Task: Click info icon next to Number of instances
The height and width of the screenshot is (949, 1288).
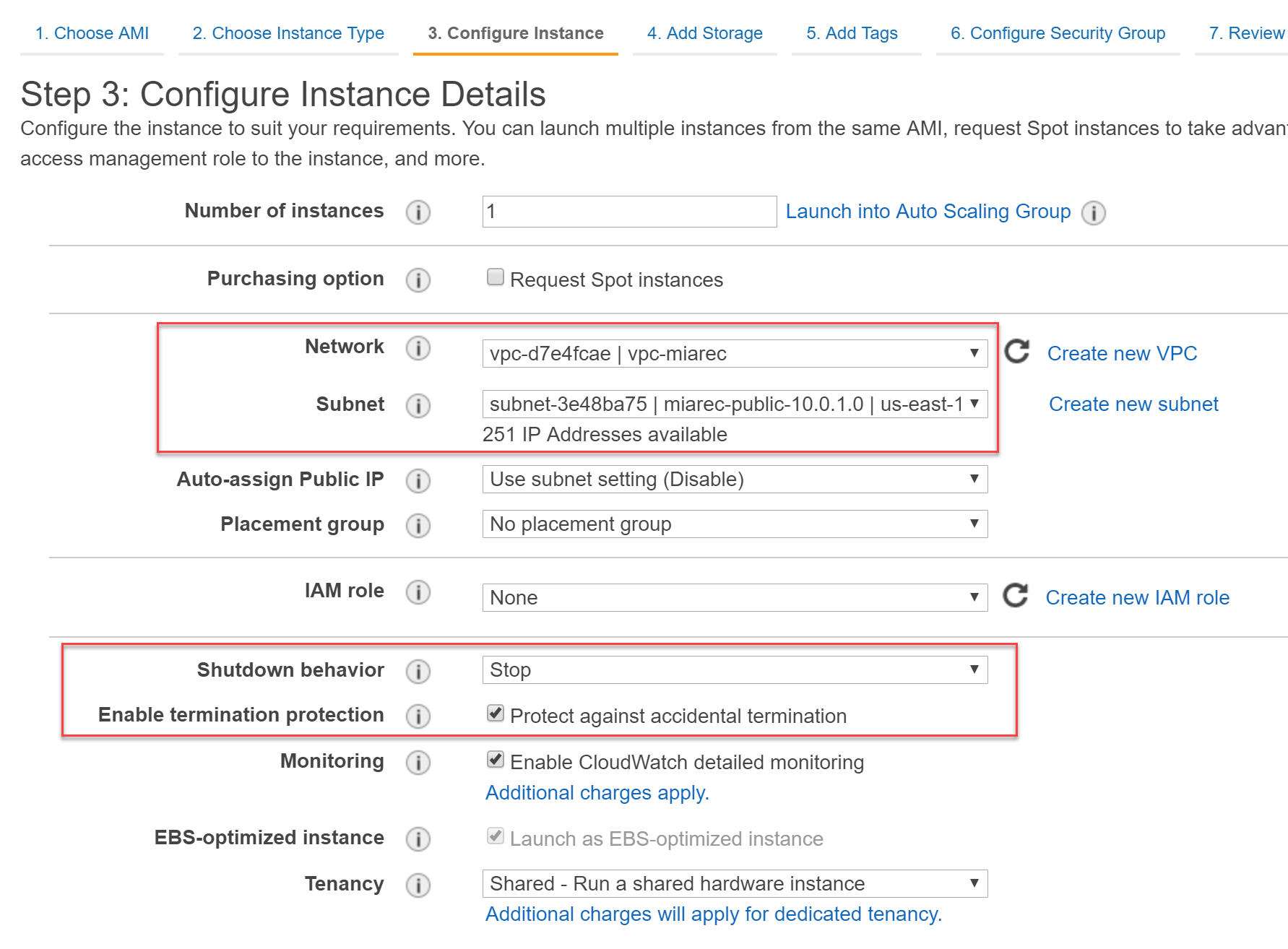Action: click(418, 212)
